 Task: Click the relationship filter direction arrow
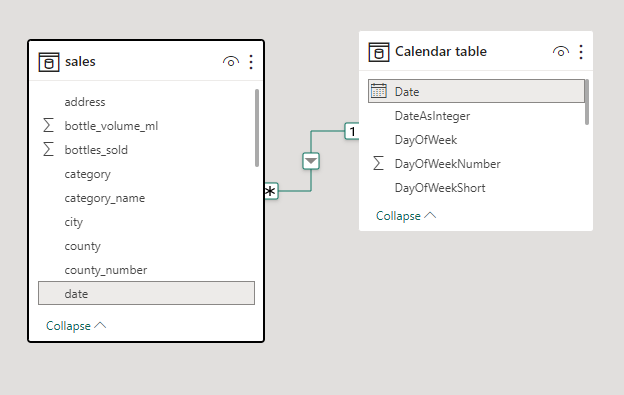click(x=311, y=161)
